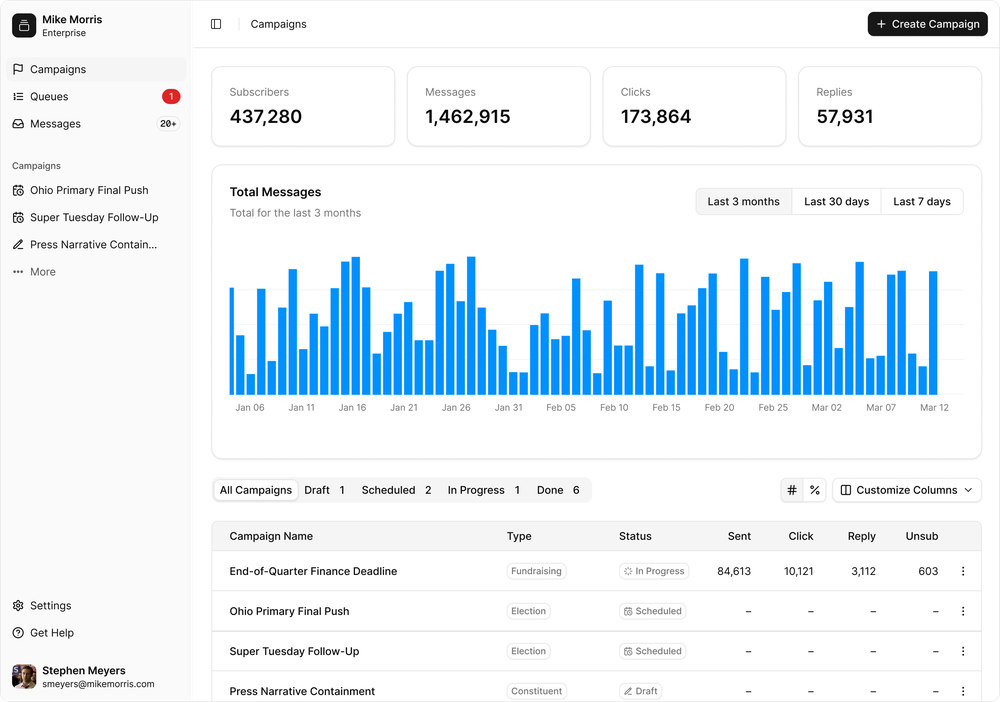Open row menu for Super Tuesday Follow-Up

(x=963, y=652)
